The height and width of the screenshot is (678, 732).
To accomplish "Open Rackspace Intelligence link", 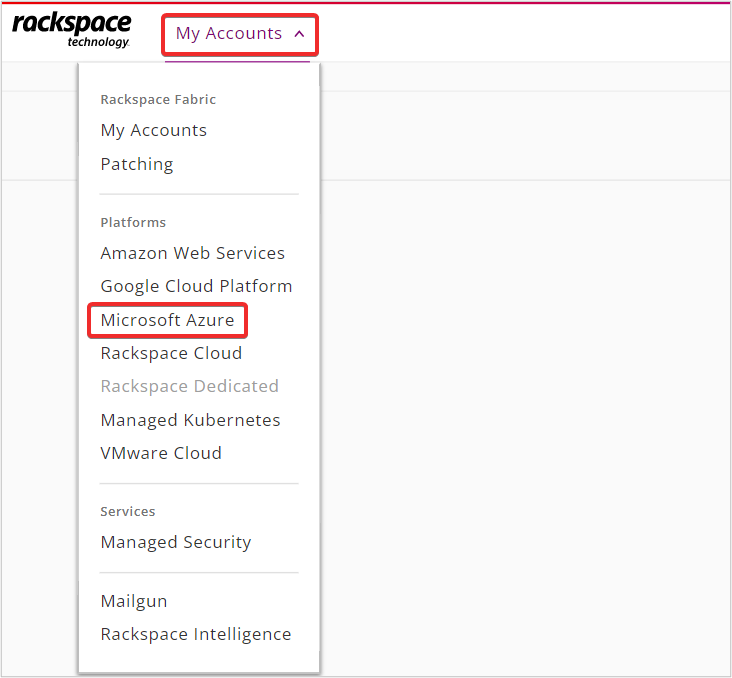I will pos(196,635).
